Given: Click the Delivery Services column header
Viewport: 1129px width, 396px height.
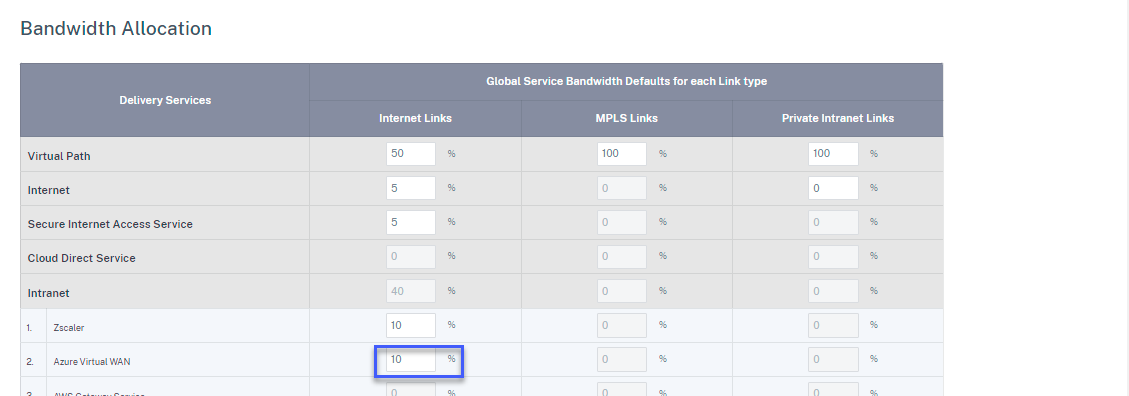Looking at the screenshot, I should tap(165, 100).
